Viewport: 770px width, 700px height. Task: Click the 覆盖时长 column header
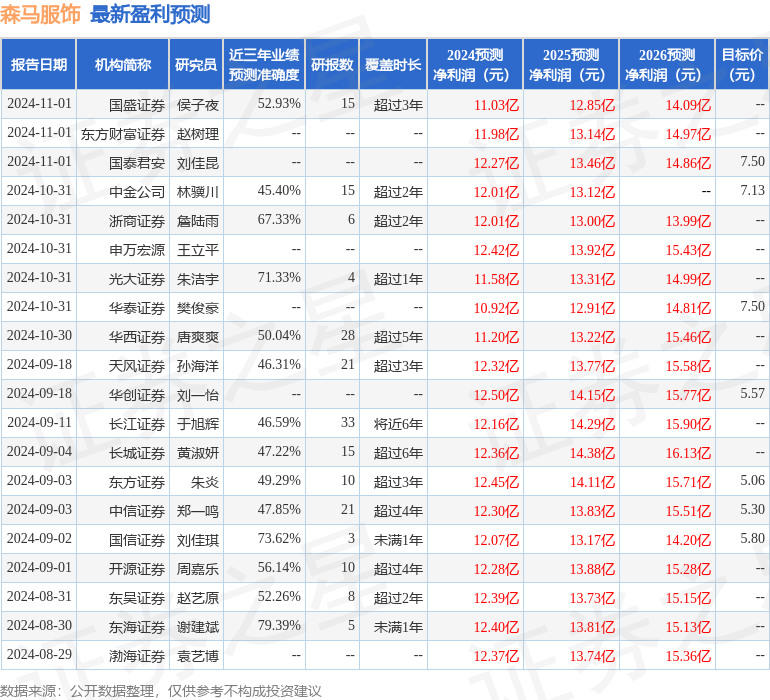(393, 64)
